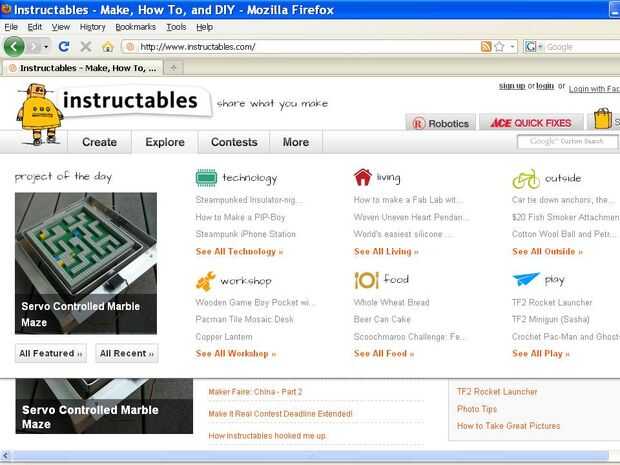
Task: Open See All Outside link
Action: click(547, 251)
